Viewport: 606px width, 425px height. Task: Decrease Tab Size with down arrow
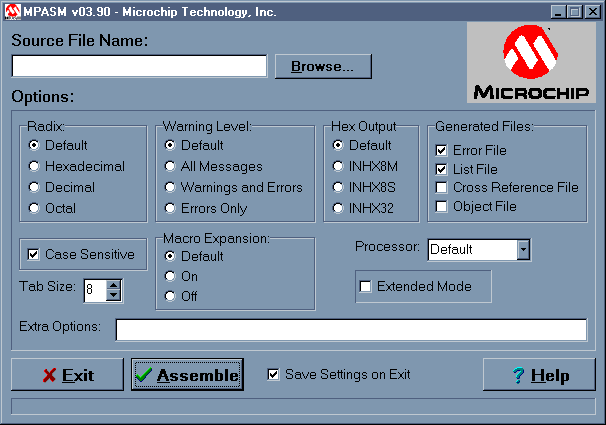(113, 296)
